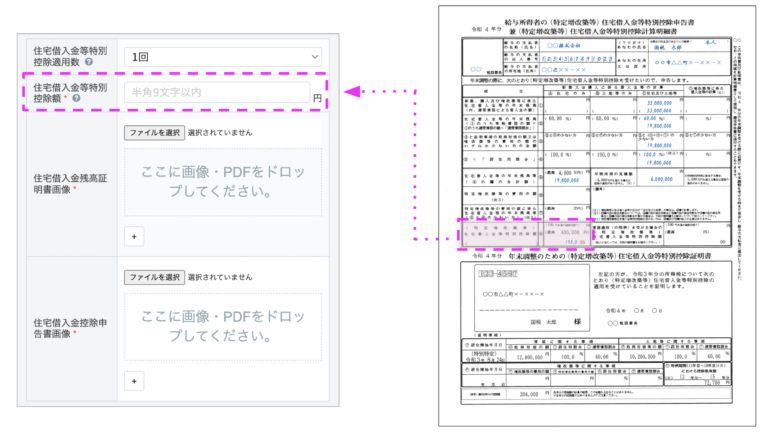The height and width of the screenshot is (436, 768).
Task: Click the drop area for 残高証明書 image upload
Action: pos(223,181)
